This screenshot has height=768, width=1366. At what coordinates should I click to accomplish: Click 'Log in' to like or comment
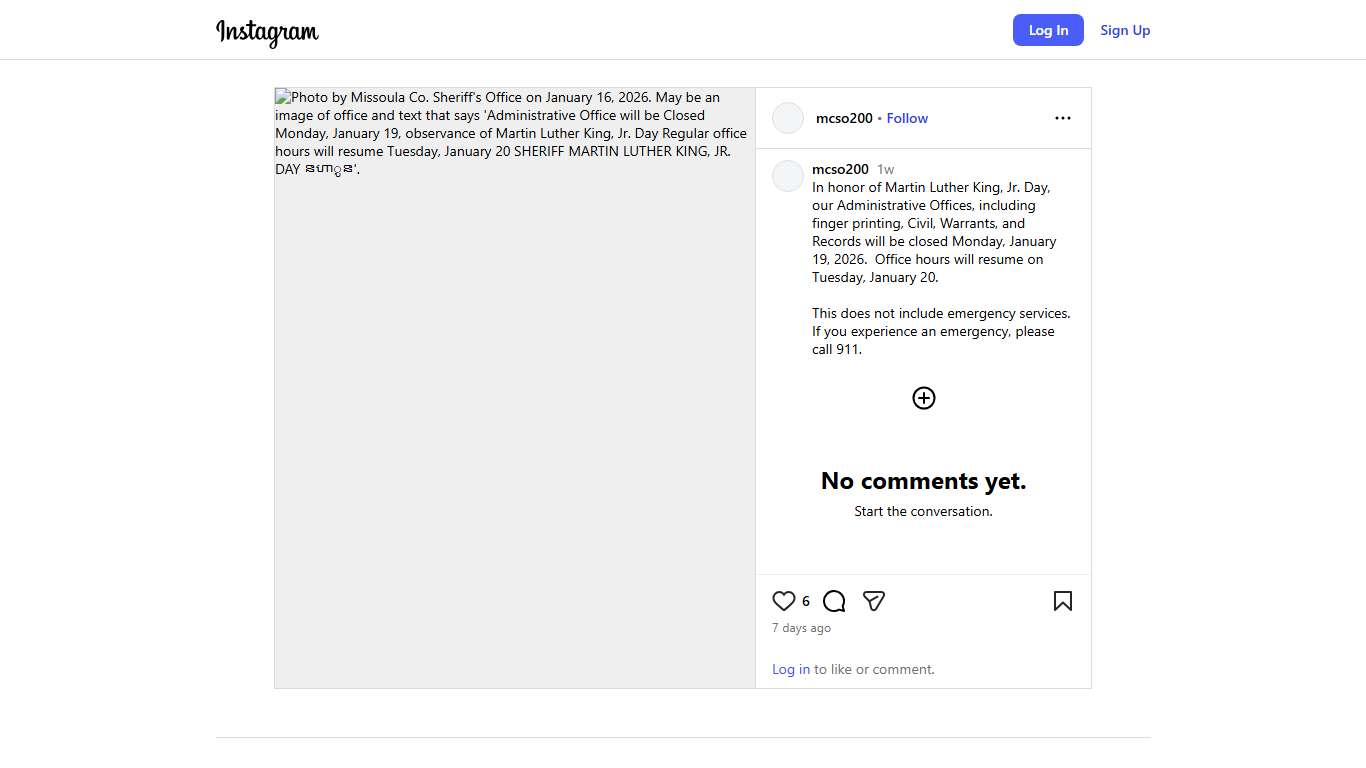[790, 670]
